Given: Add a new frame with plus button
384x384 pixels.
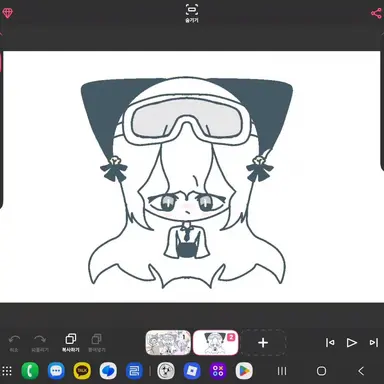Looking at the screenshot, I should click(x=263, y=343).
